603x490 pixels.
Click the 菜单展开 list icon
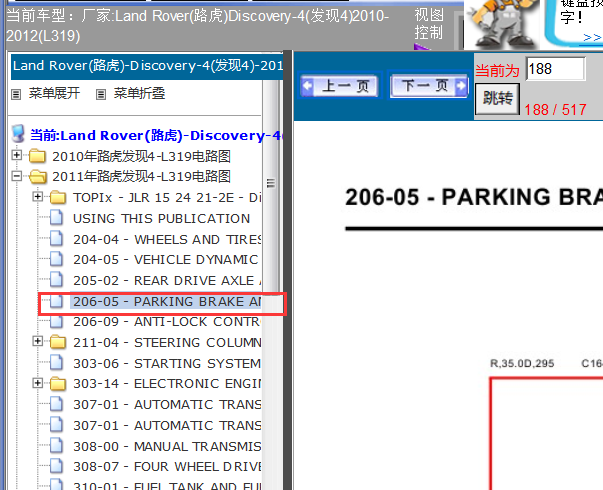point(16,94)
